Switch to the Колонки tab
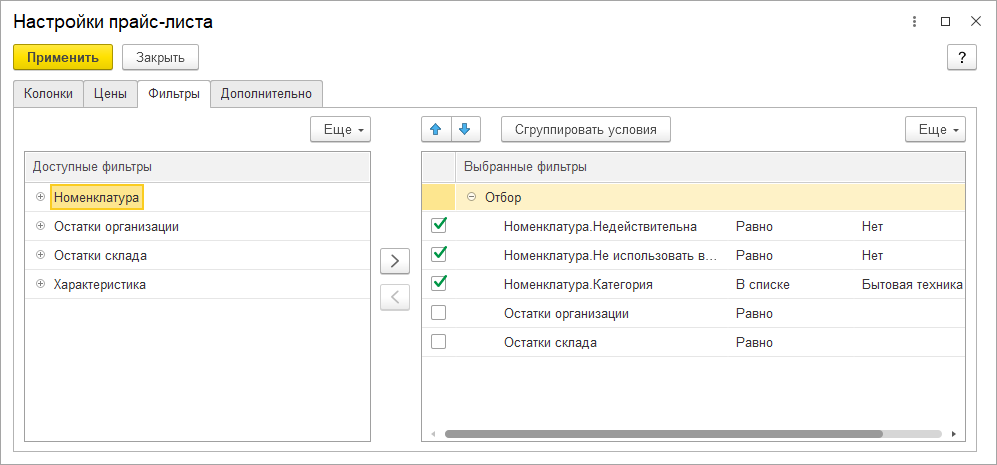 point(48,94)
